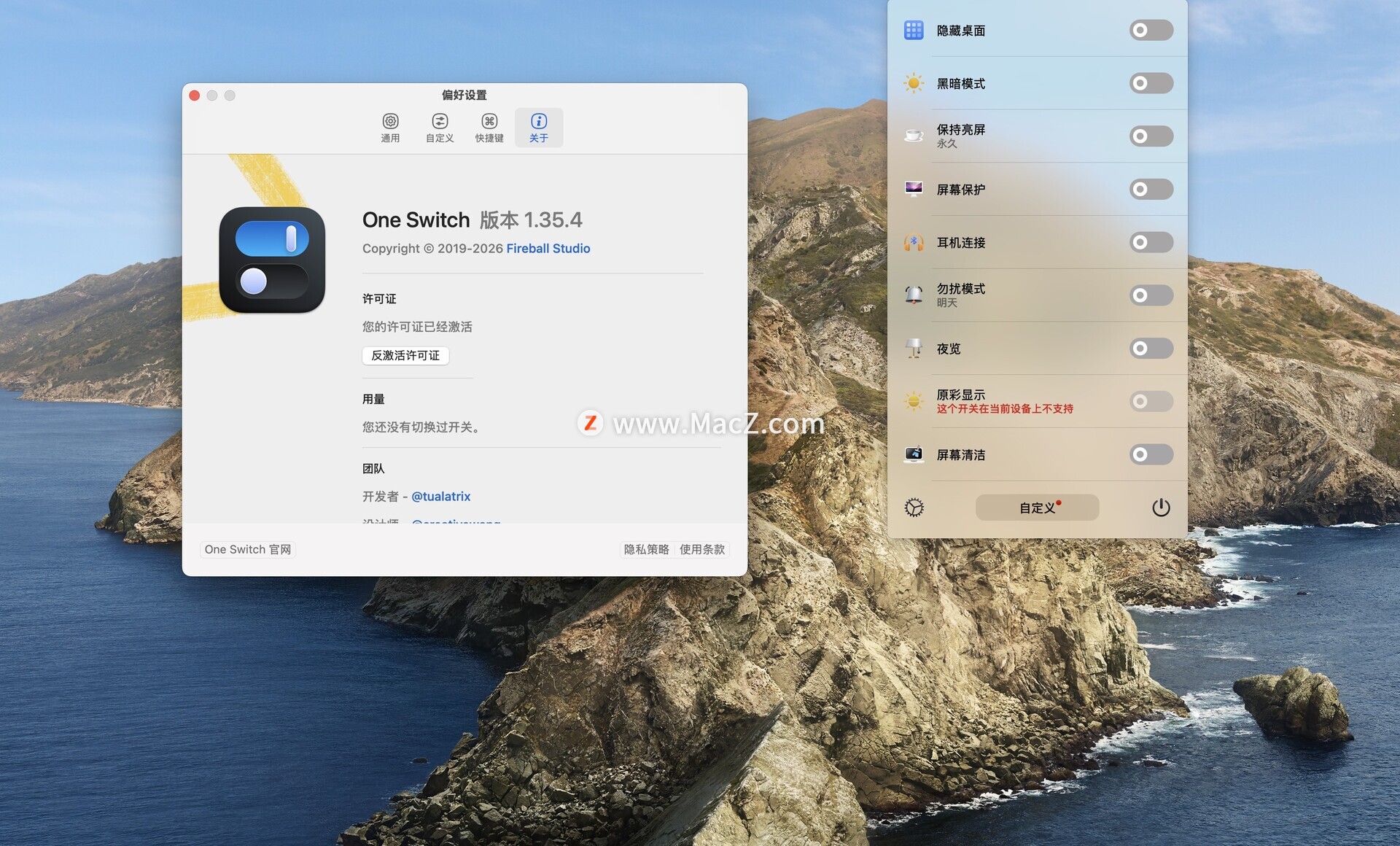Click the headphone connection Bluetooth icon
The image size is (1400, 846).
click(x=914, y=242)
